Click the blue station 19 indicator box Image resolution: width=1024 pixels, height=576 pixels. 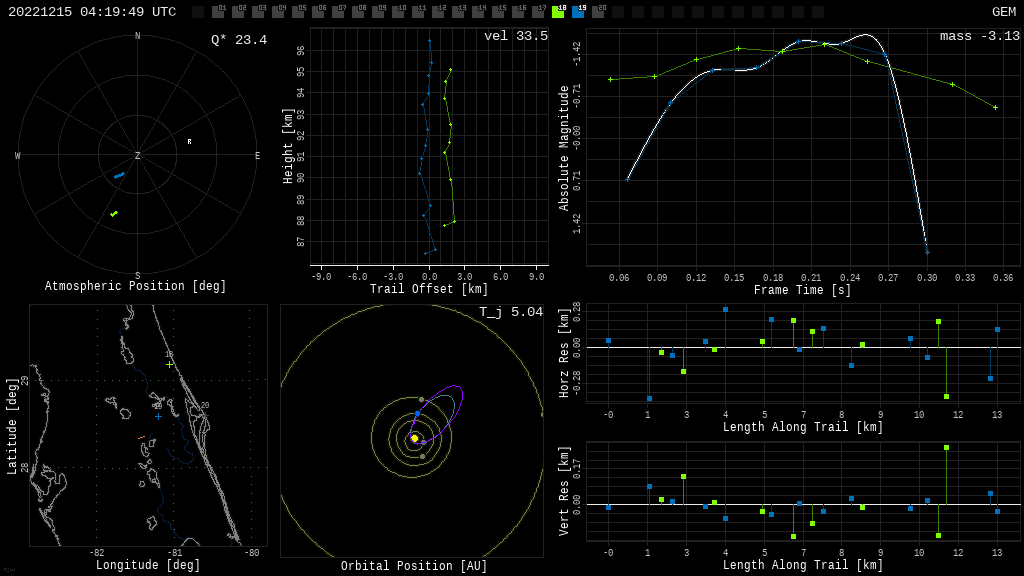pyautogui.click(x=578, y=12)
